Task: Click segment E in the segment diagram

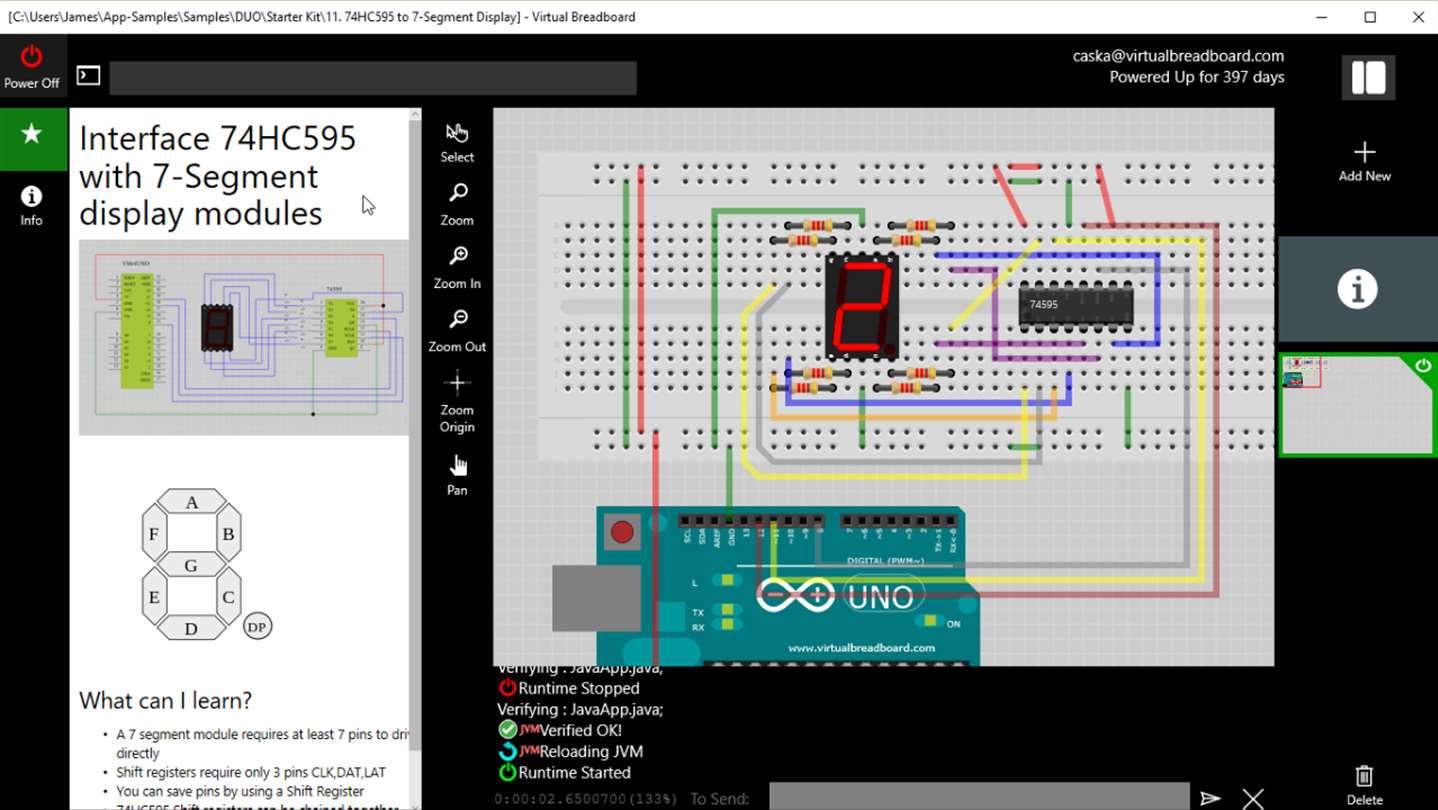Action: (x=154, y=597)
